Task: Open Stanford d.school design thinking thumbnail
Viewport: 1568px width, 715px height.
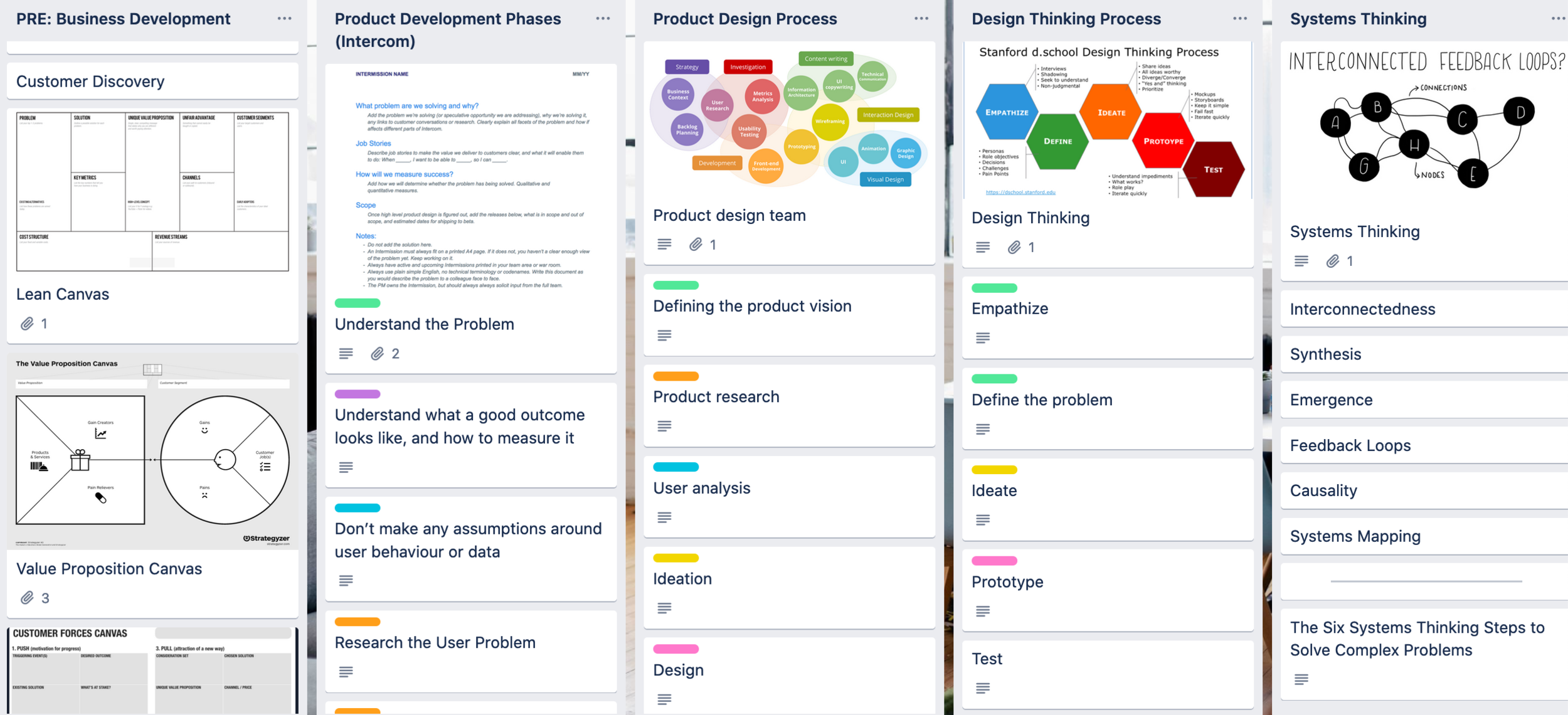Action: tap(1107, 120)
